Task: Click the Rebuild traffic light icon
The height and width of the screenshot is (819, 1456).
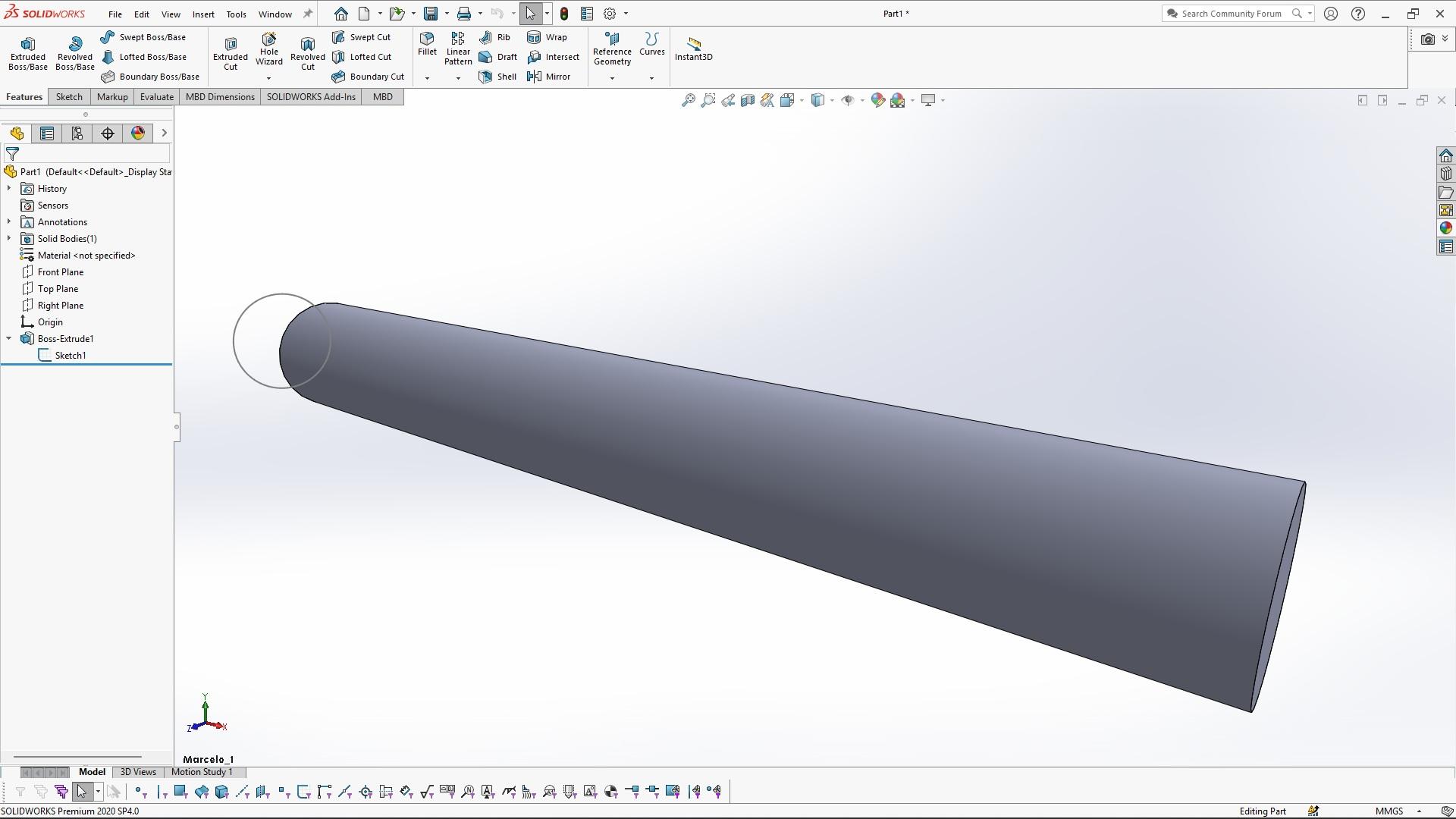Action: click(564, 14)
